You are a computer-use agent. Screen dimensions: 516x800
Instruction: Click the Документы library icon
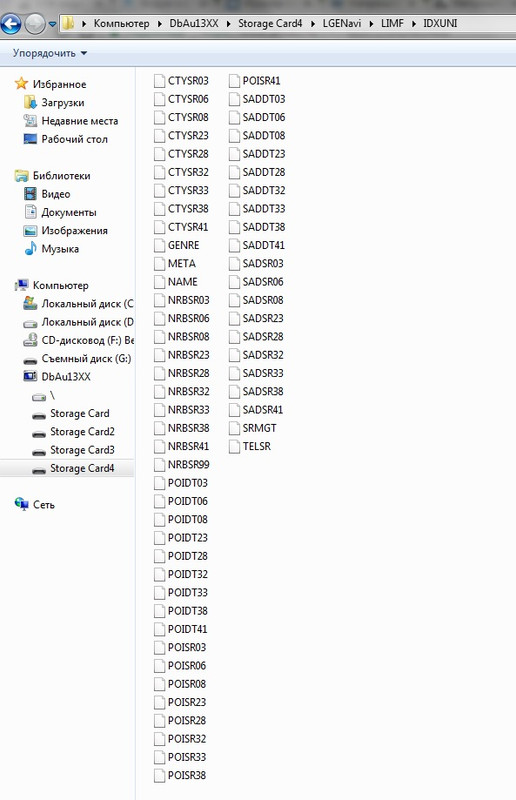[30, 212]
